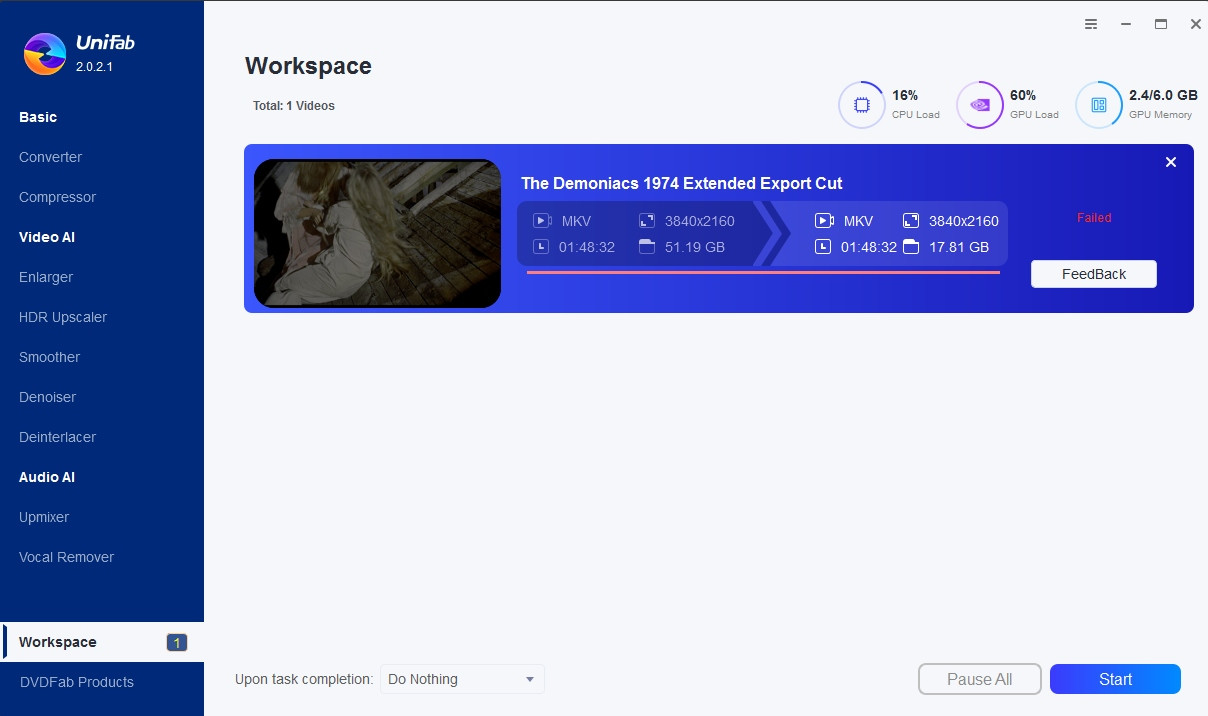1208x716 pixels.
Task: Click the task progress bar
Action: click(x=763, y=272)
